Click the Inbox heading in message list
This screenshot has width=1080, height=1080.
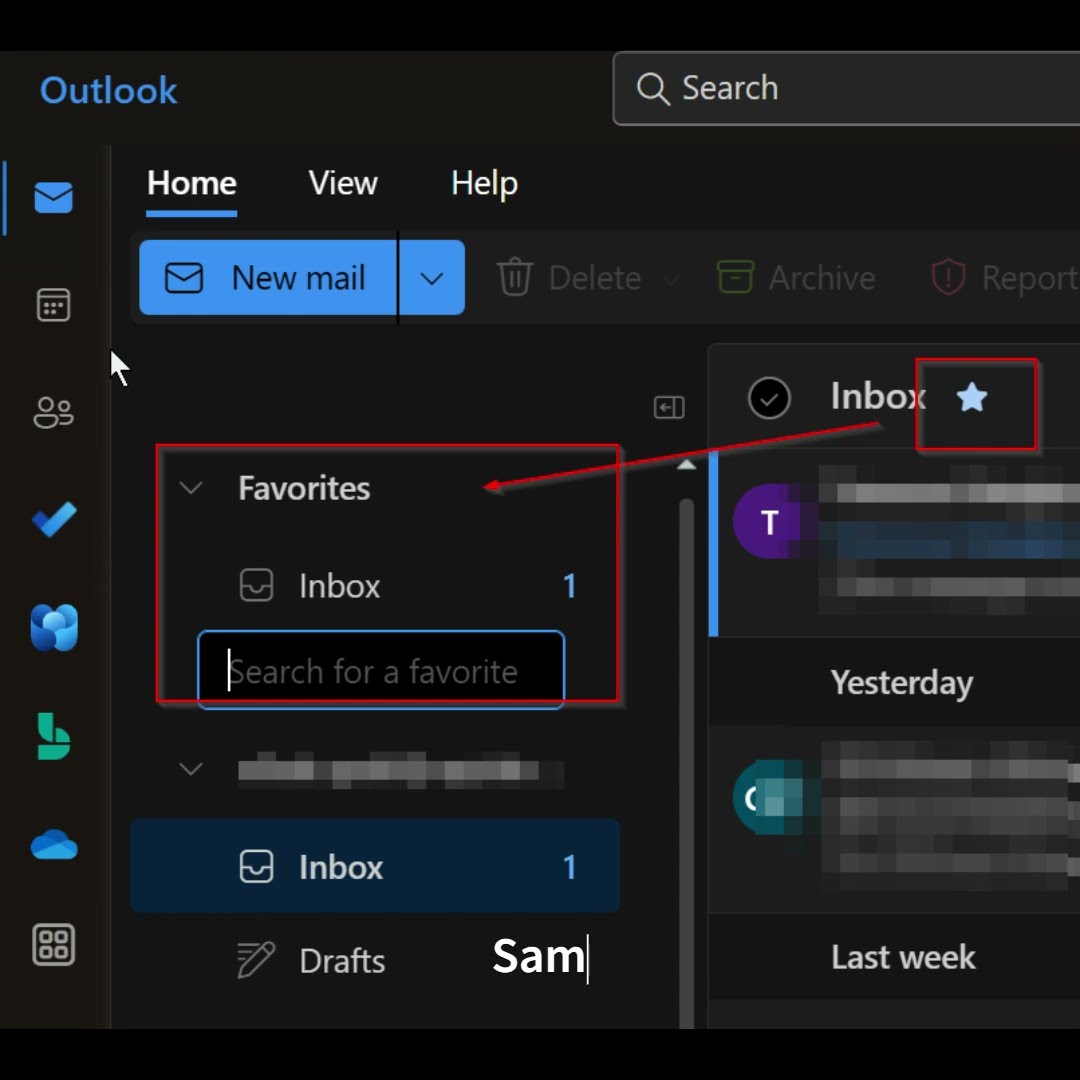(878, 396)
